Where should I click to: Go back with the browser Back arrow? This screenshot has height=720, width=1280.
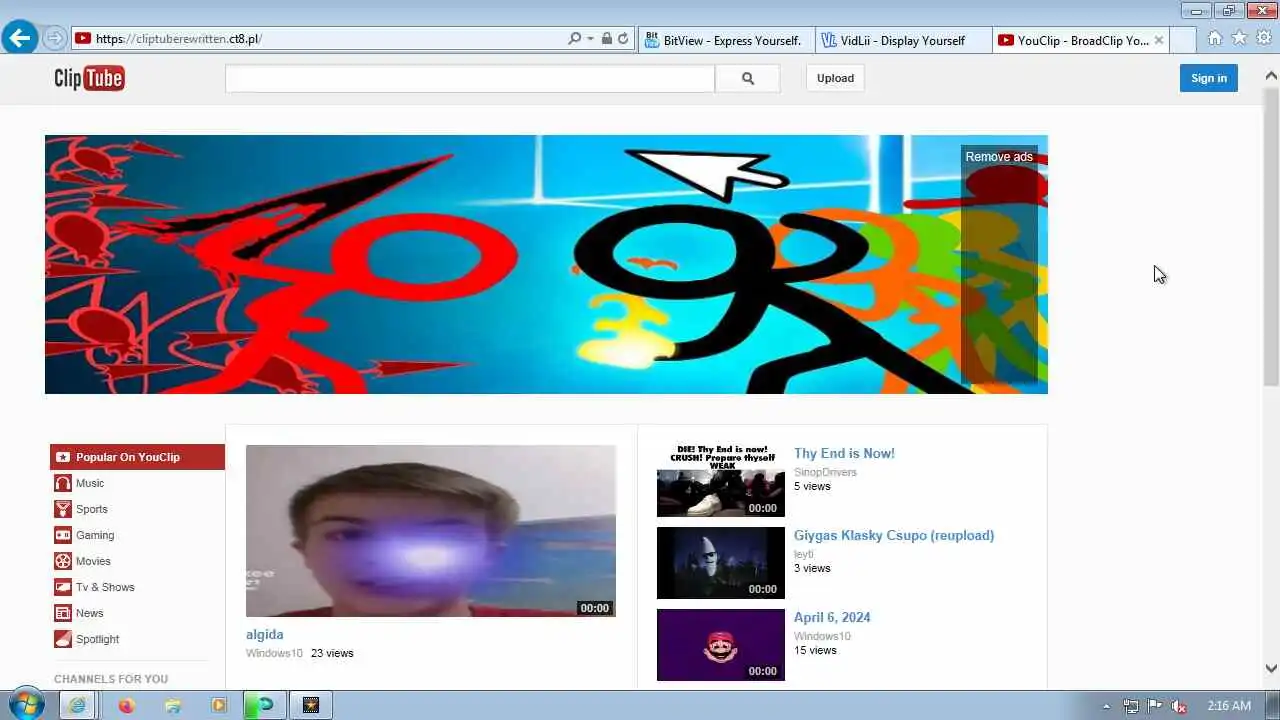[19, 39]
